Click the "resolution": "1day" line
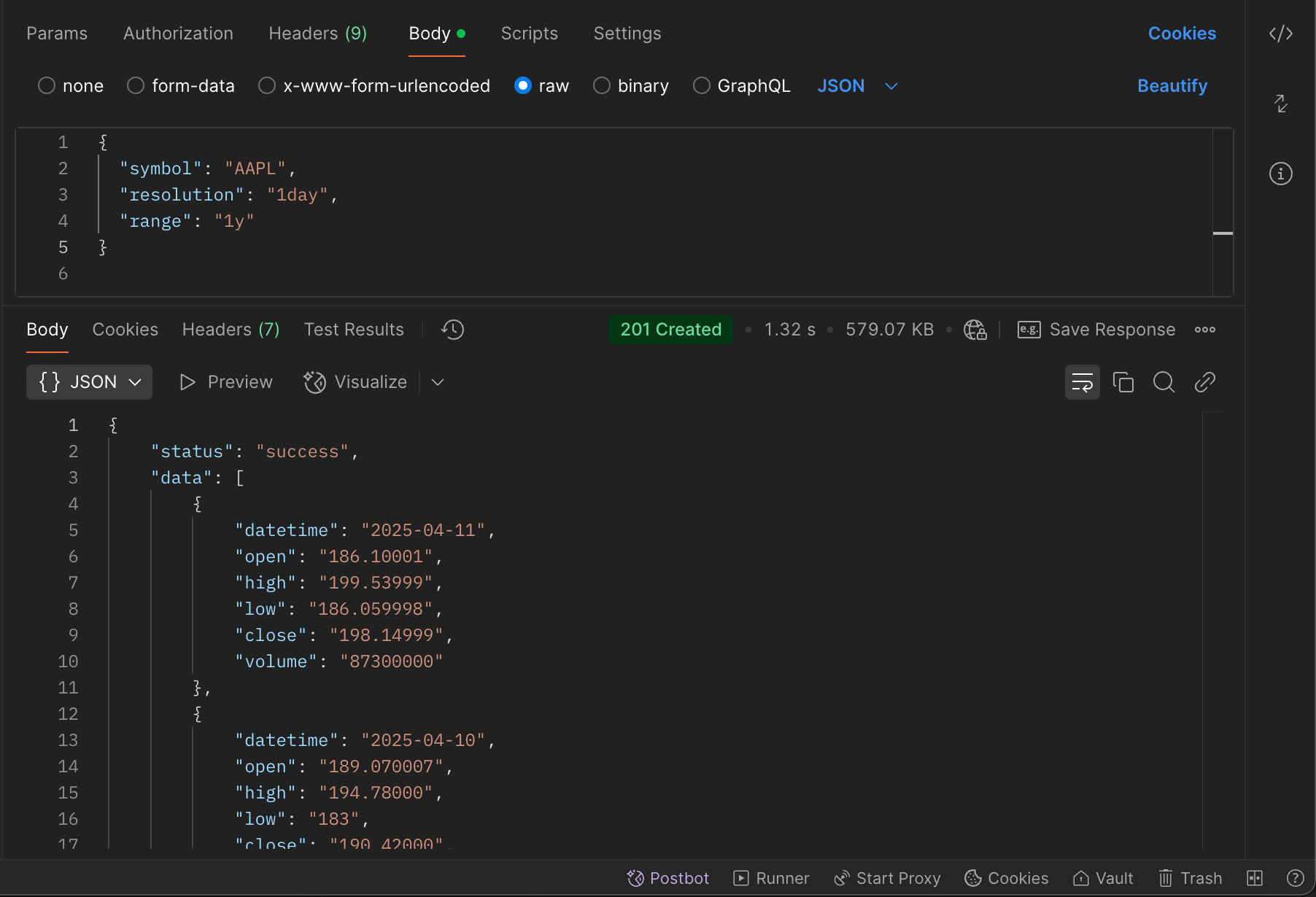This screenshot has height=897, width=1316. click(x=229, y=195)
